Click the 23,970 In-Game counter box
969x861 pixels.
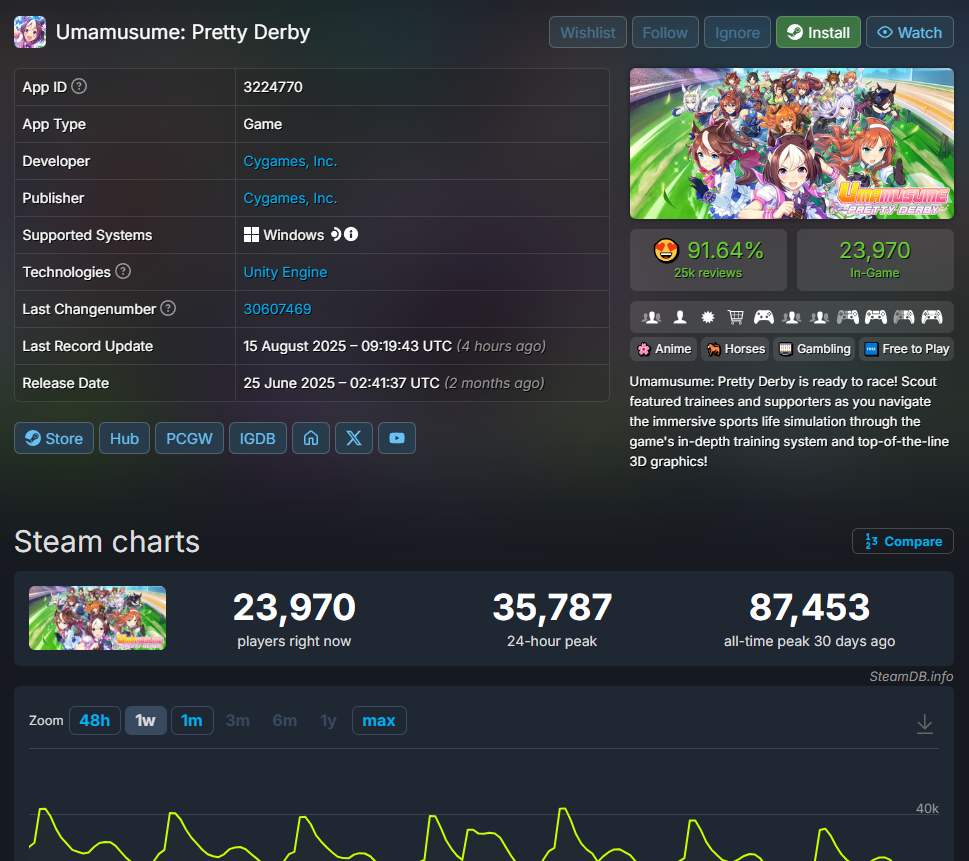click(875, 260)
